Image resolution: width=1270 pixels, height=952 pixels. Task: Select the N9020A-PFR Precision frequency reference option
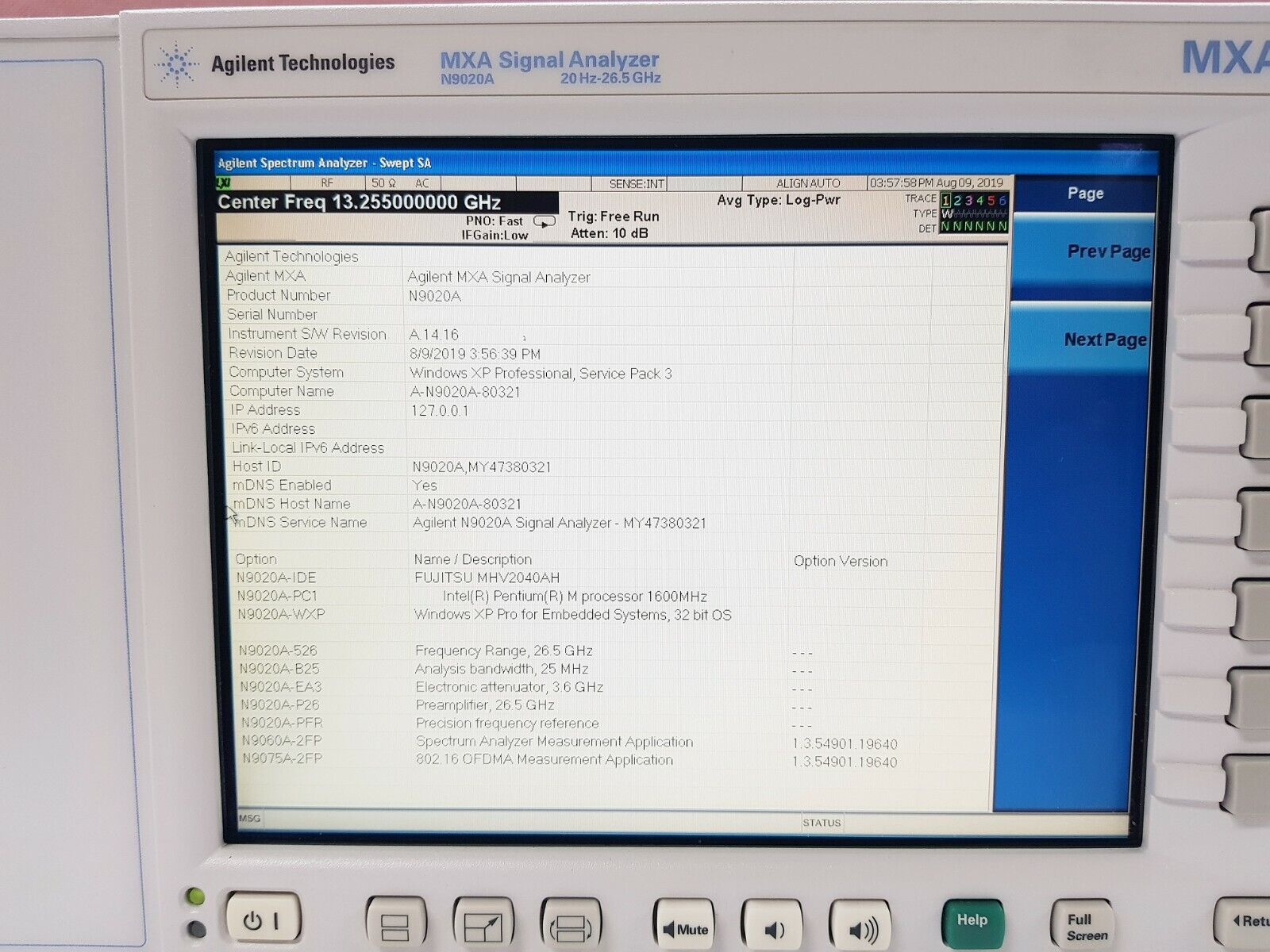point(525,724)
